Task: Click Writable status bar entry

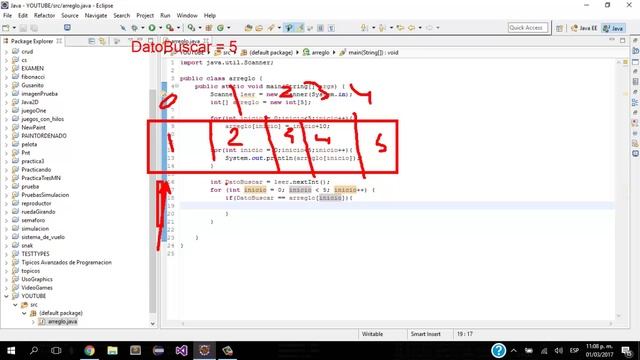Action: coord(372,334)
